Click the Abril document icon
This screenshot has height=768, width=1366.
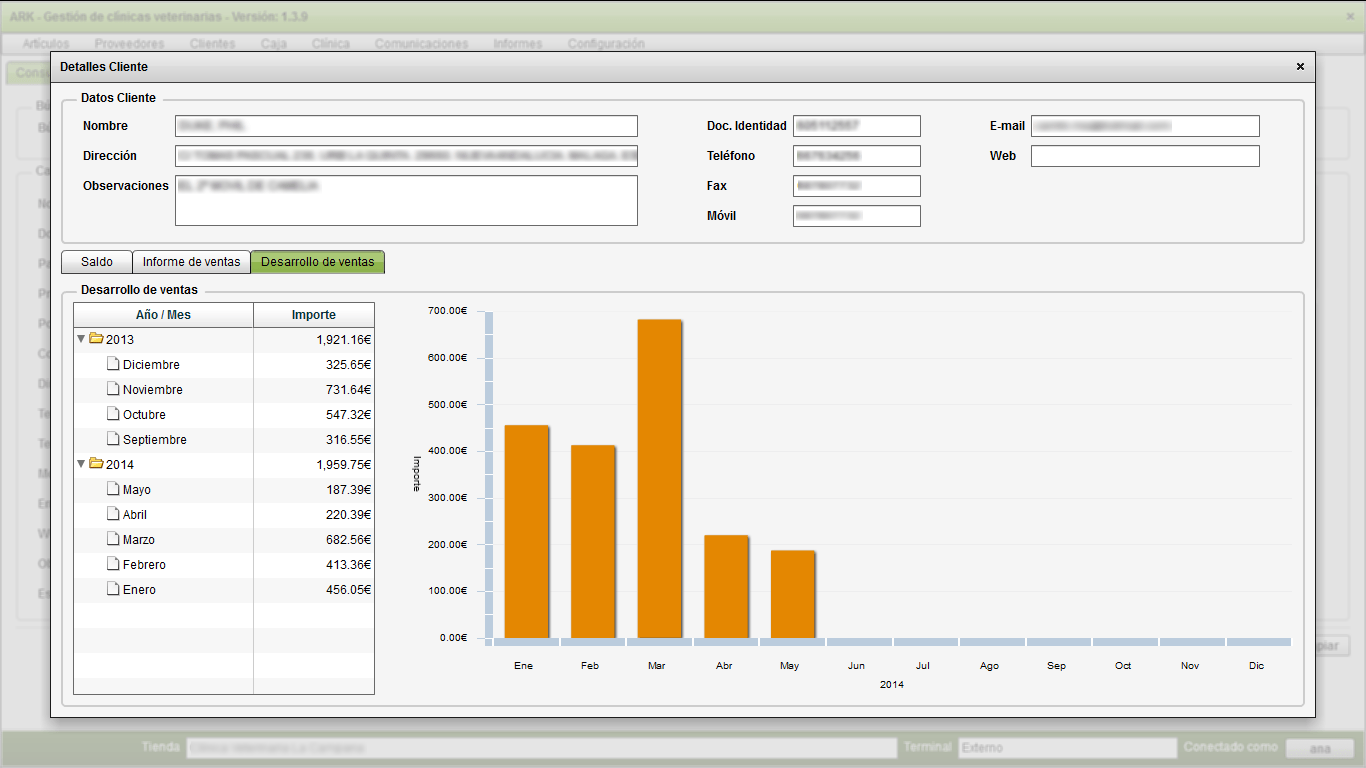113,514
